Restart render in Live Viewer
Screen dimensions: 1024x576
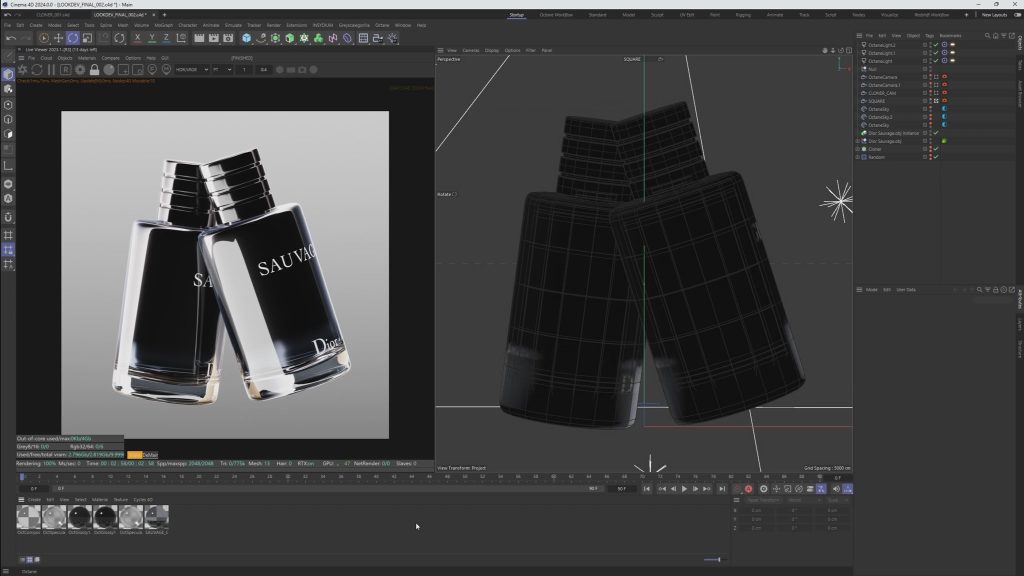coord(37,70)
